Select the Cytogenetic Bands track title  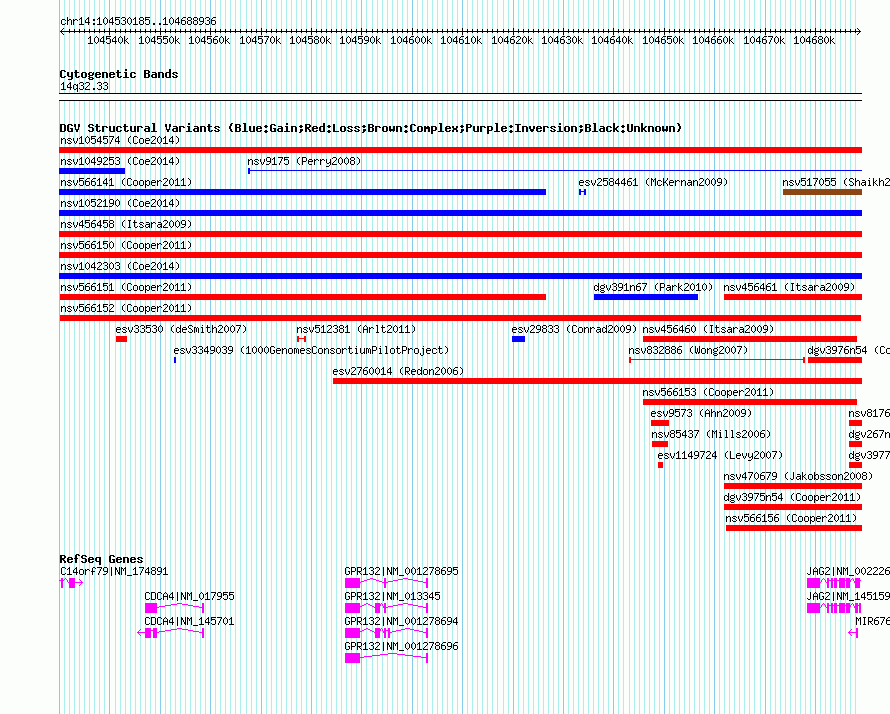119,74
